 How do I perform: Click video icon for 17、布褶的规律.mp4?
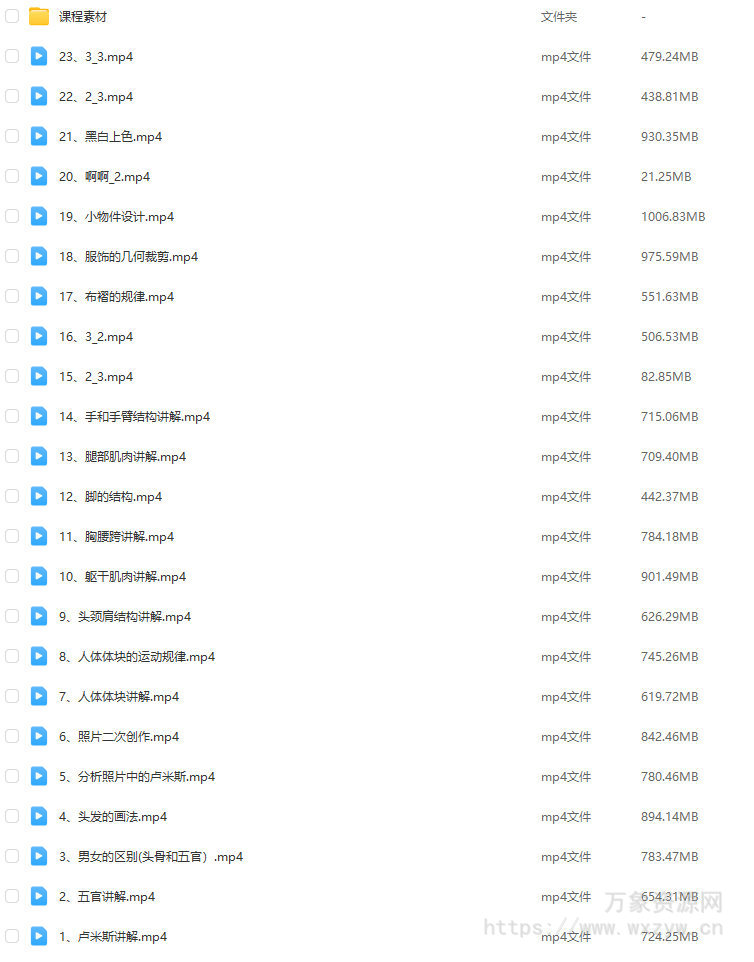point(39,296)
